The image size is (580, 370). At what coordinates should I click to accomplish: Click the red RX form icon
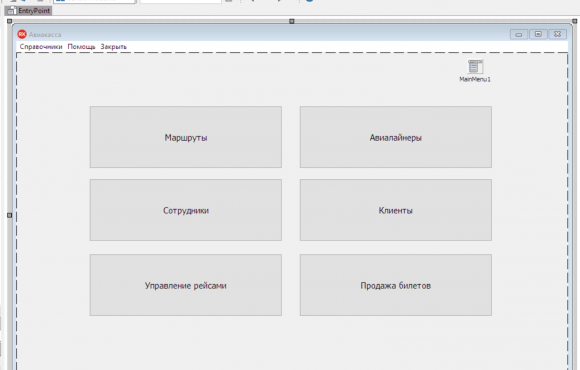[x=22, y=34]
